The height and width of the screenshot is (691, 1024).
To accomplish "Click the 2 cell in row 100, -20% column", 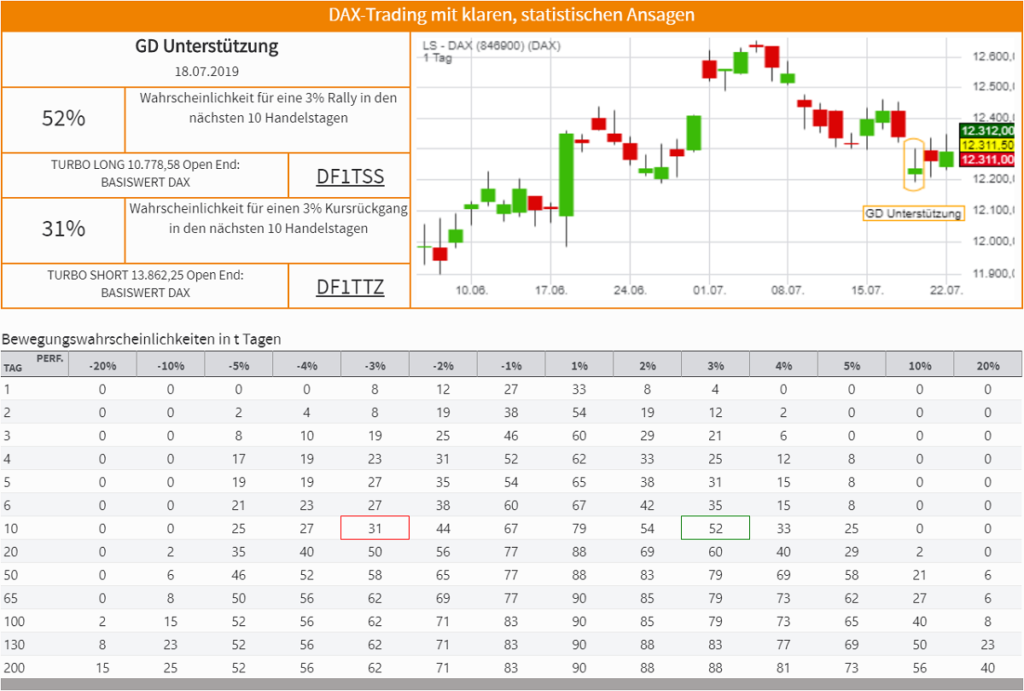I will click(x=103, y=621).
